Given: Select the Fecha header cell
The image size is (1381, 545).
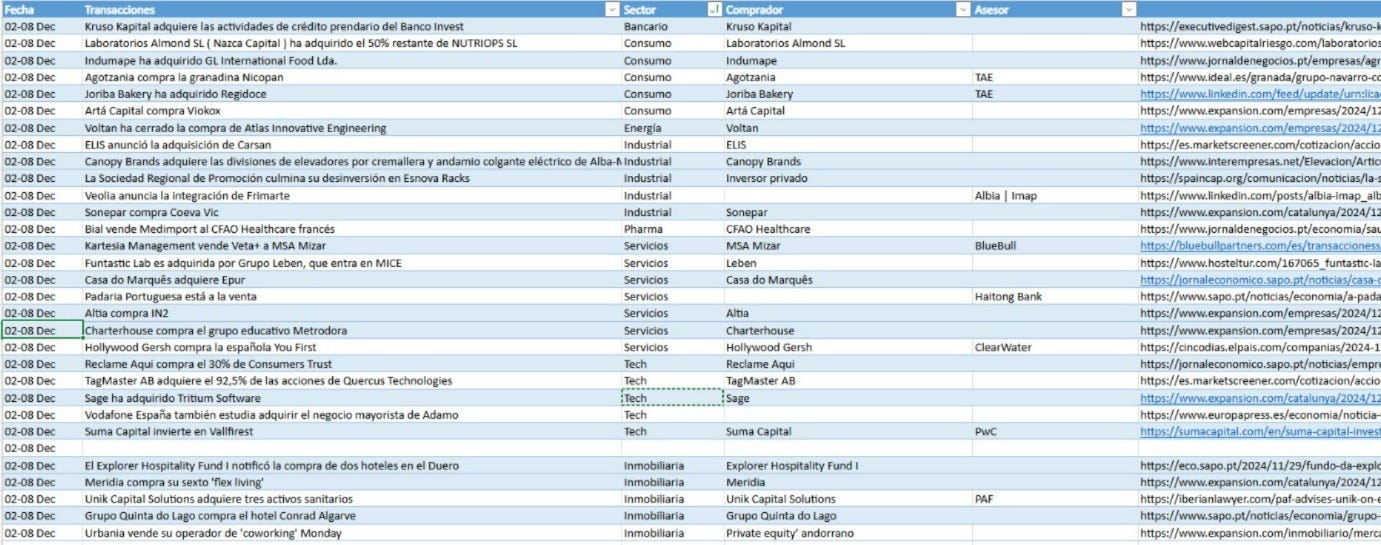Looking at the screenshot, I should click(41, 9).
